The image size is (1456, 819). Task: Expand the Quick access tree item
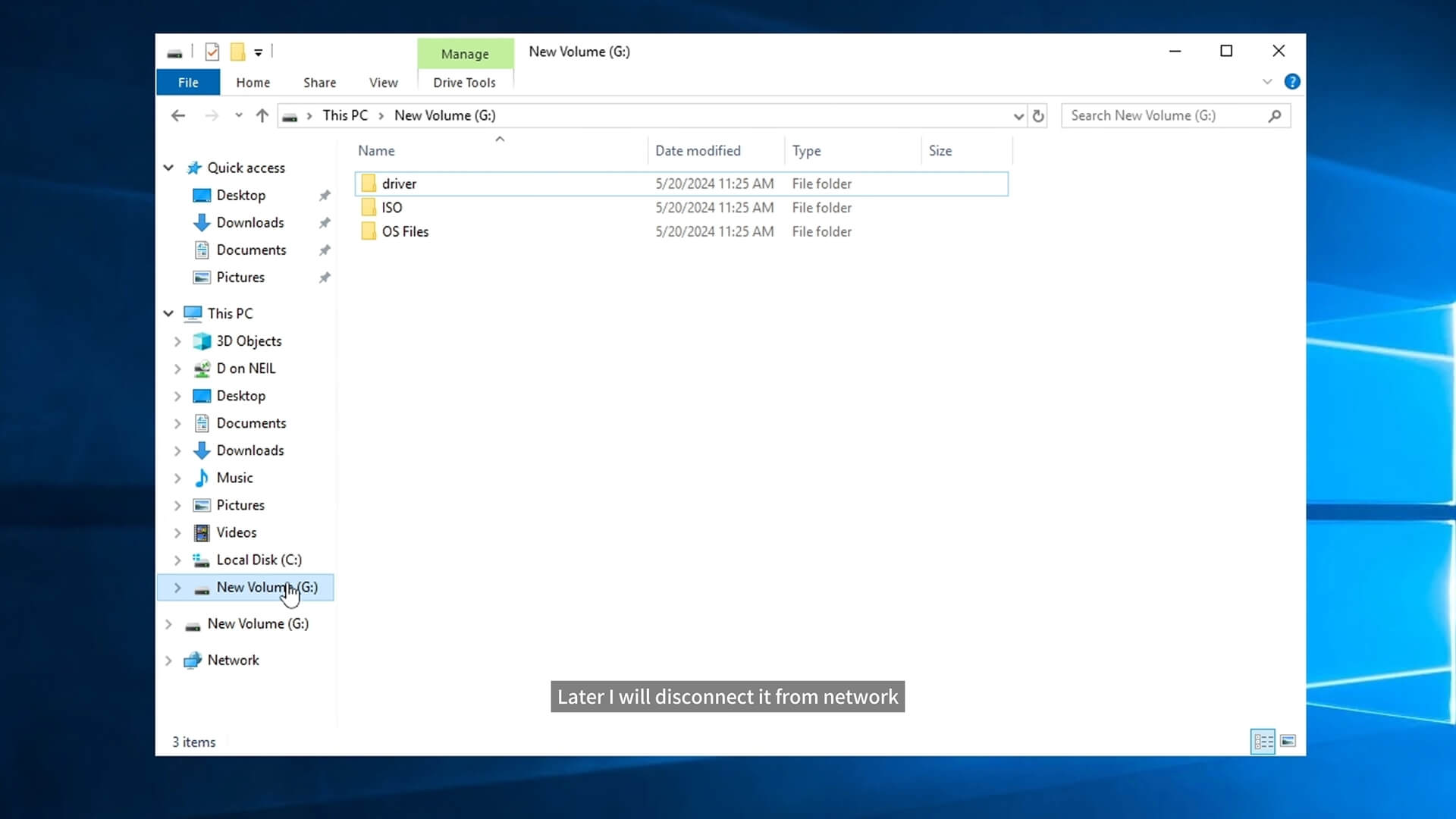pos(168,167)
